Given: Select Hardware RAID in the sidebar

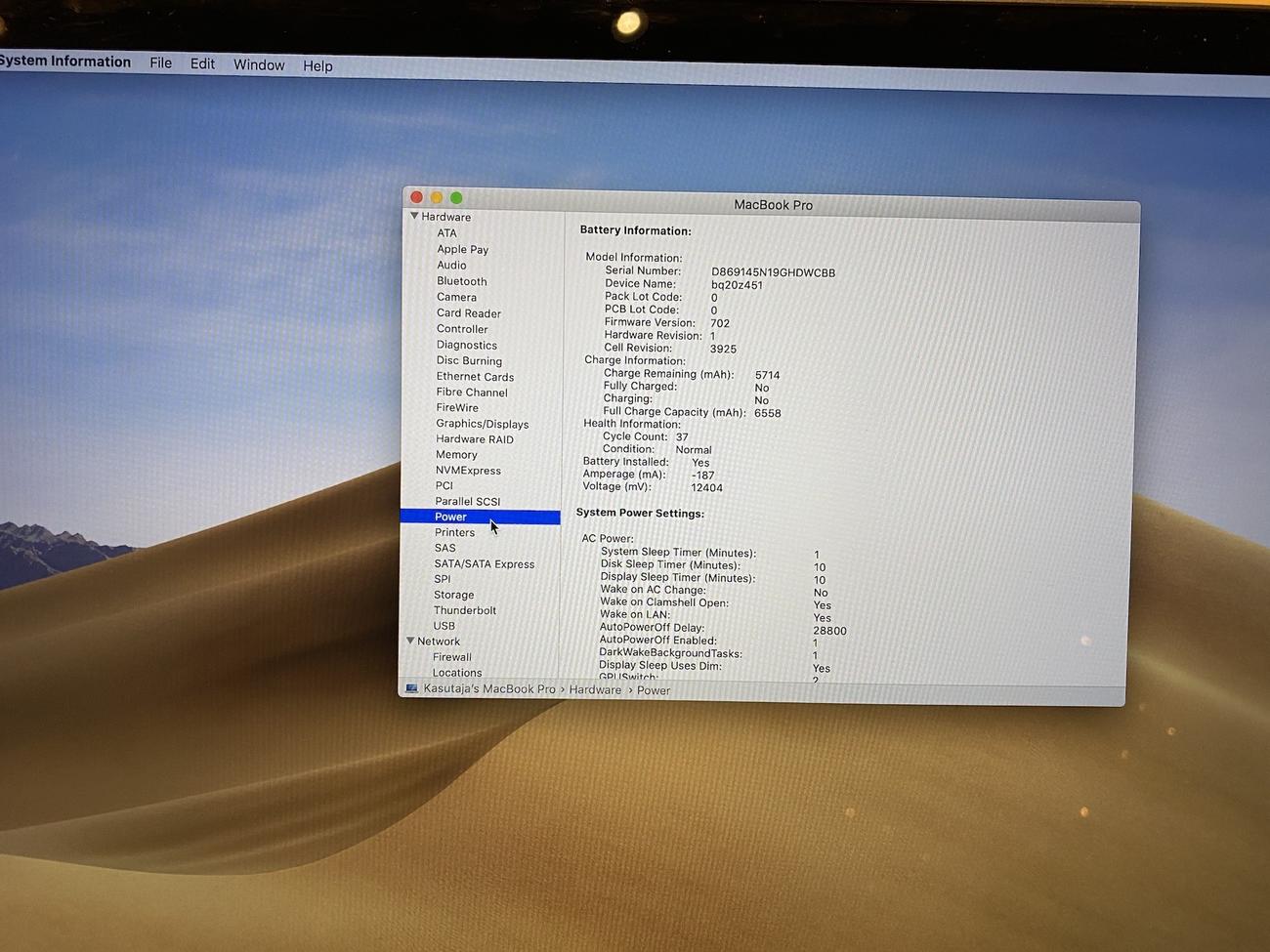Looking at the screenshot, I should [475, 439].
